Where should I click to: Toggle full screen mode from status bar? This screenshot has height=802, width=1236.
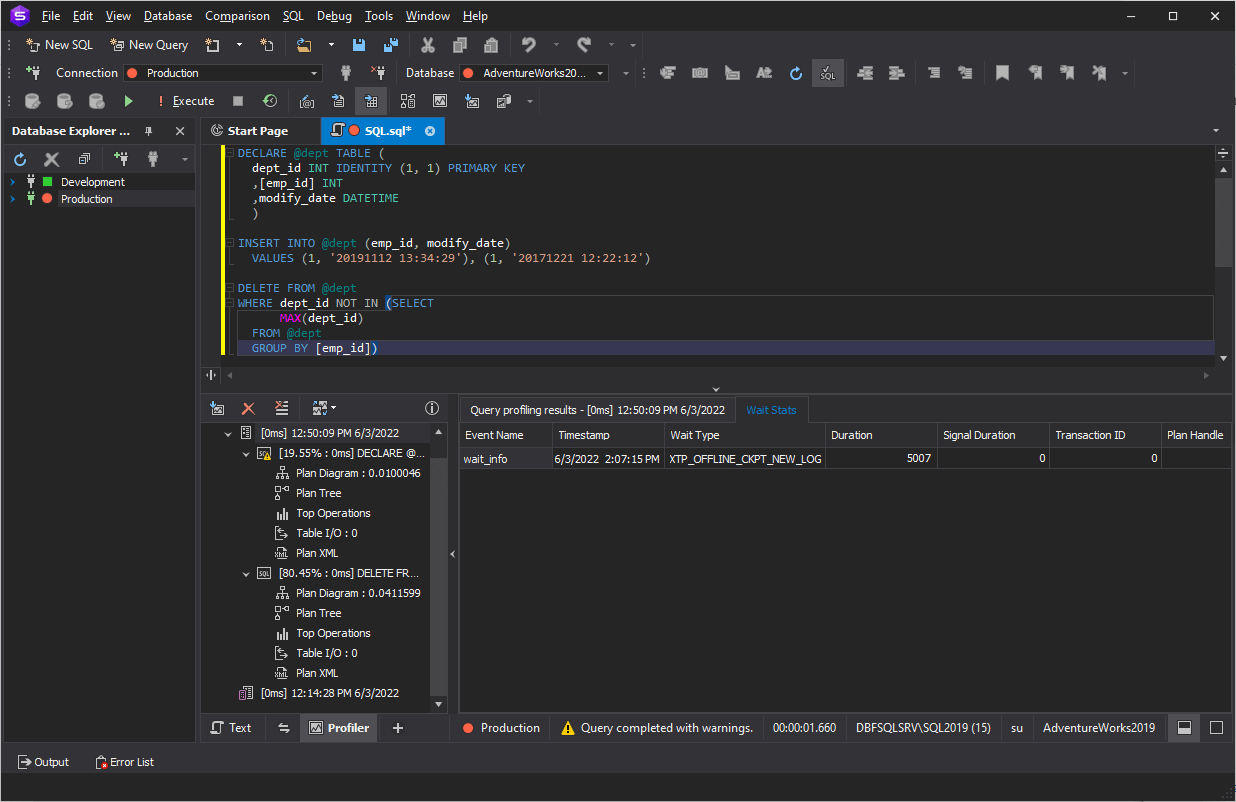click(1215, 728)
